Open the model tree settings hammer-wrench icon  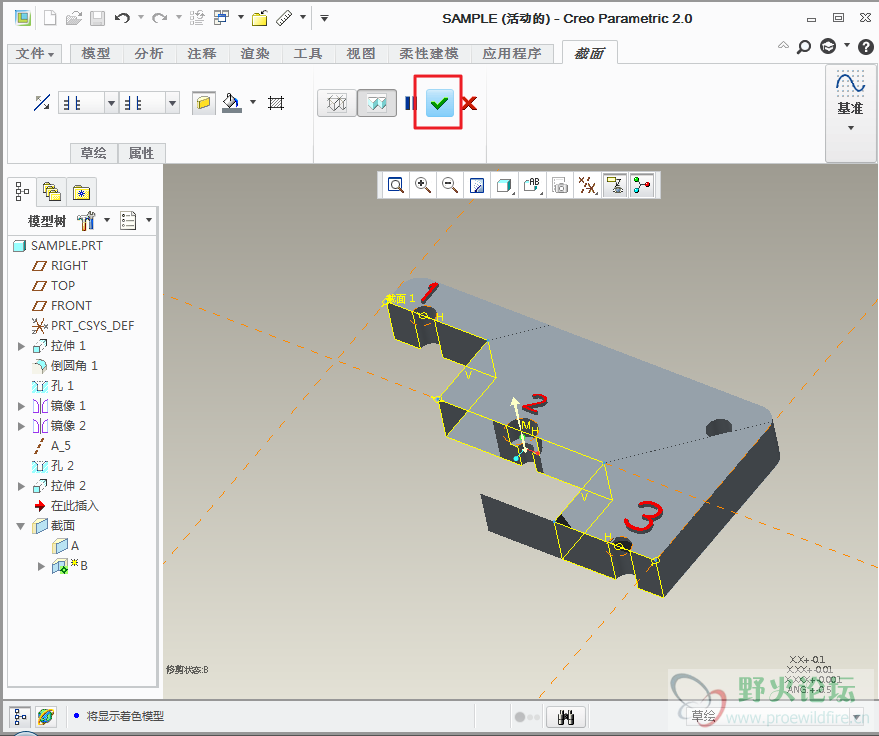[x=86, y=221]
